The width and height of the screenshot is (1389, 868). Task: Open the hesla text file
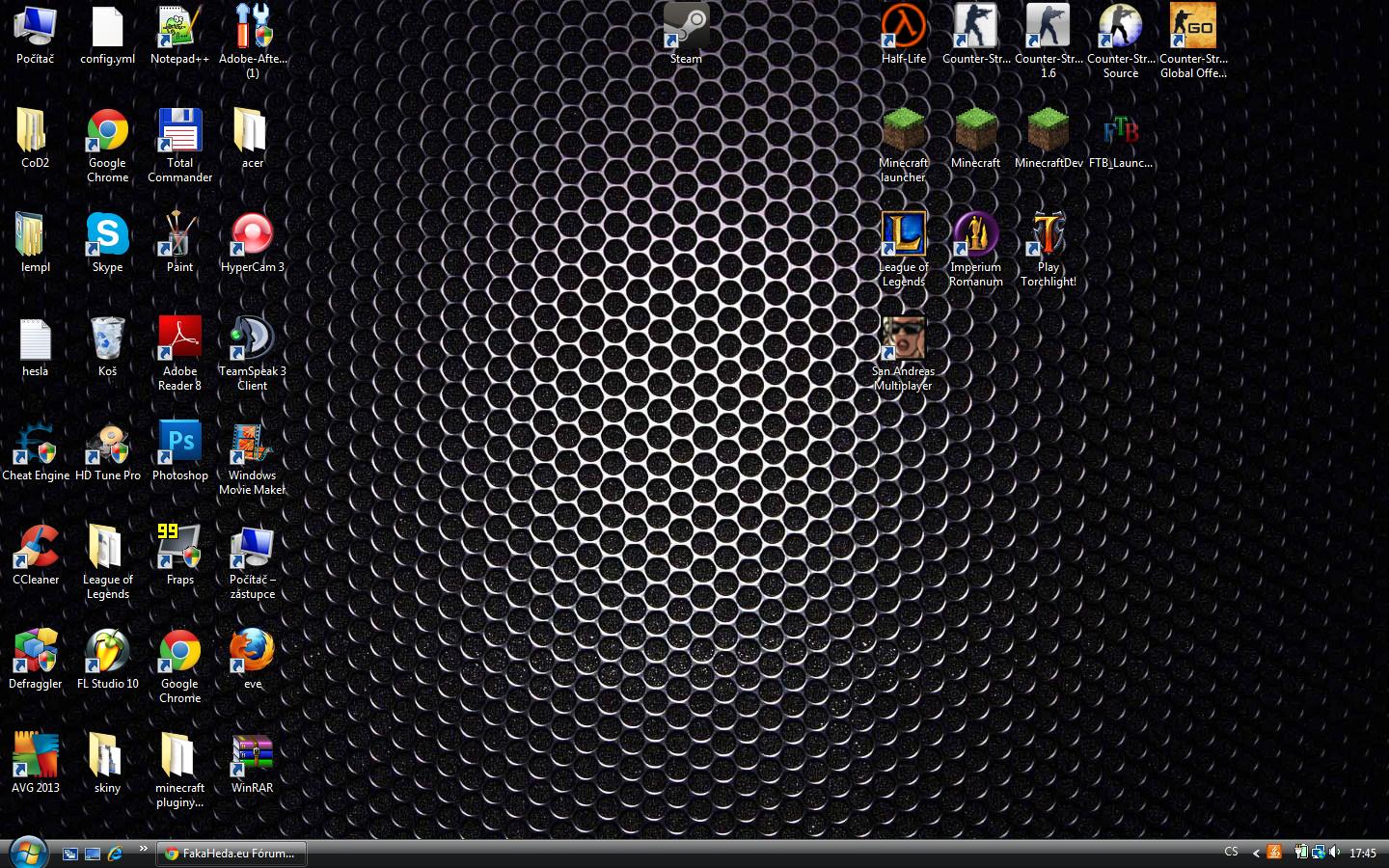point(36,346)
